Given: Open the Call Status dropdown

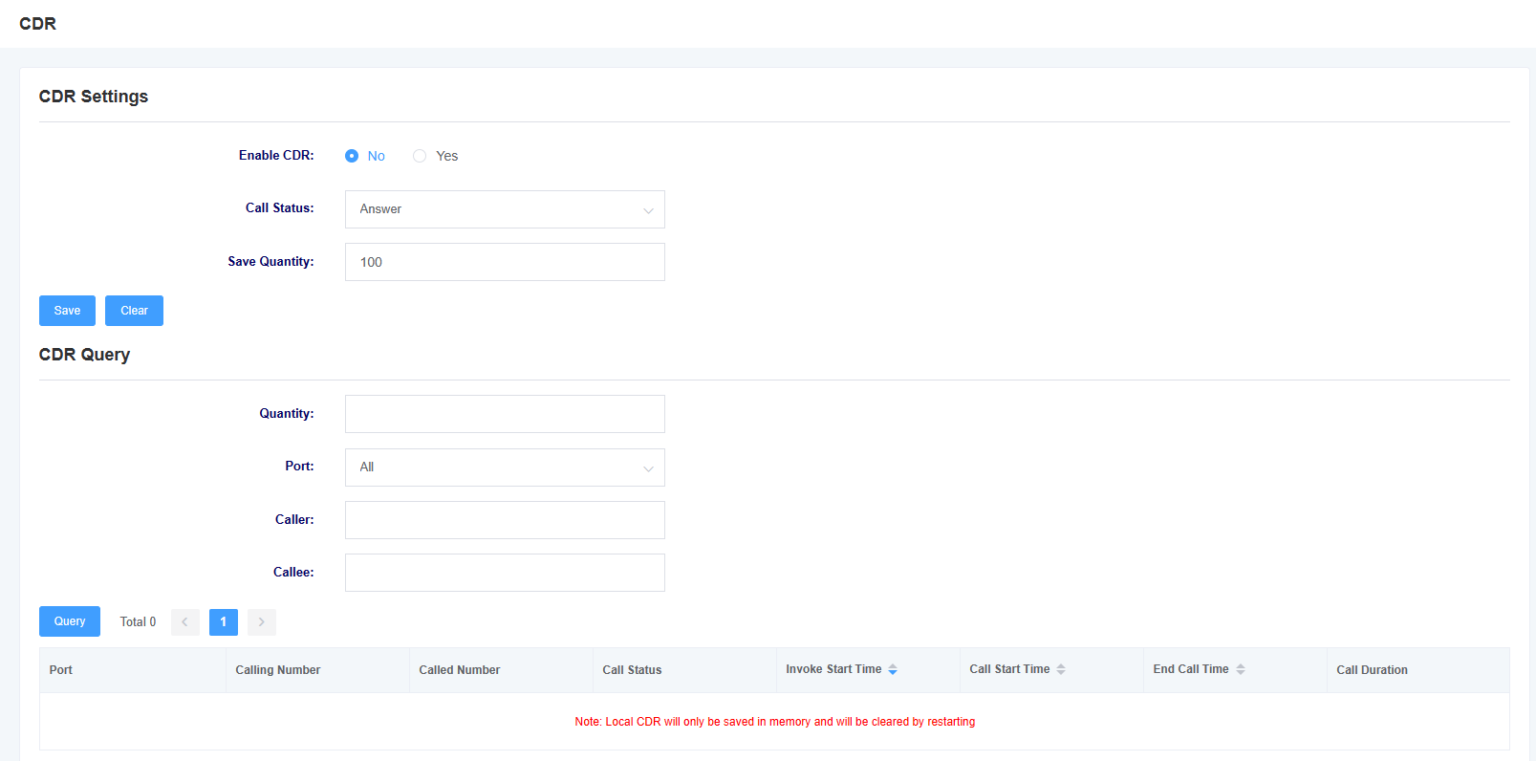Looking at the screenshot, I should coord(504,210).
